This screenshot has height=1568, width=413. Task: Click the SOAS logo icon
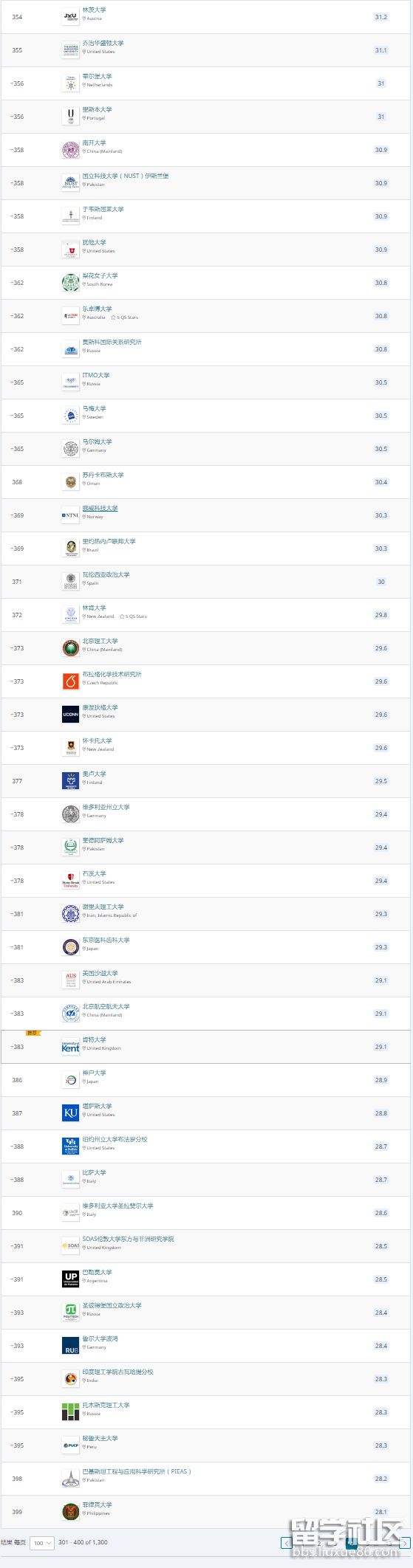[x=70, y=1245]
